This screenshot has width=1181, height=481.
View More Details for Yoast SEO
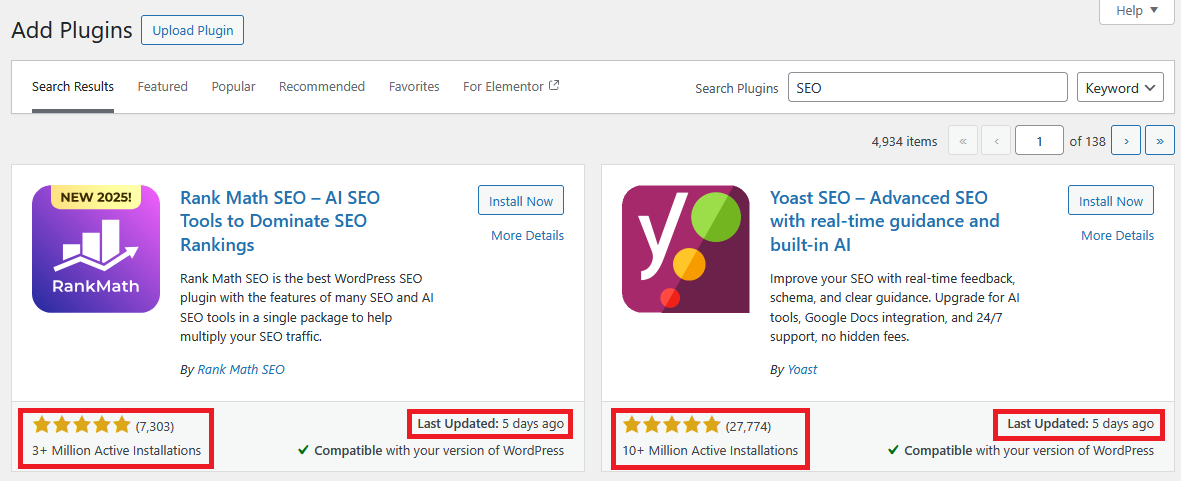point(1117,236)
